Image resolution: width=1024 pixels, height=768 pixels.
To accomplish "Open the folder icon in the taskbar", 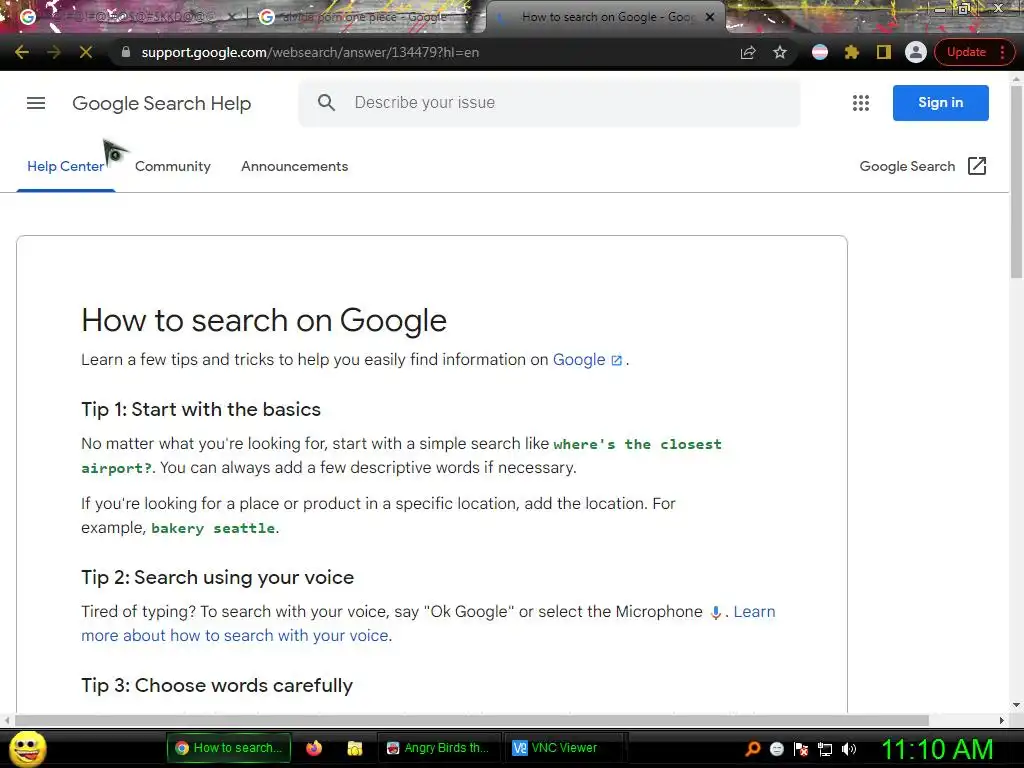I will [355, 748].
